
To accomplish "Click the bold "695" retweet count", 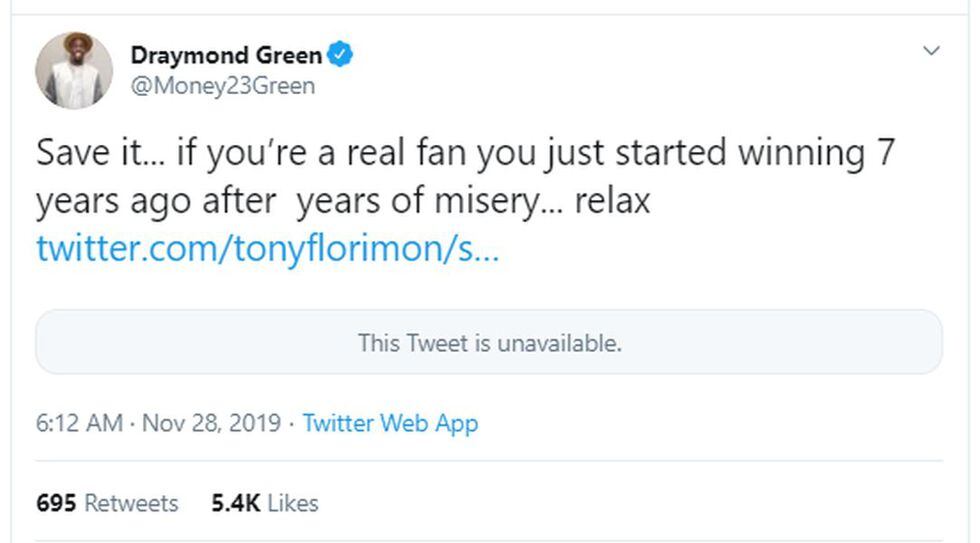I will point(56,503).
